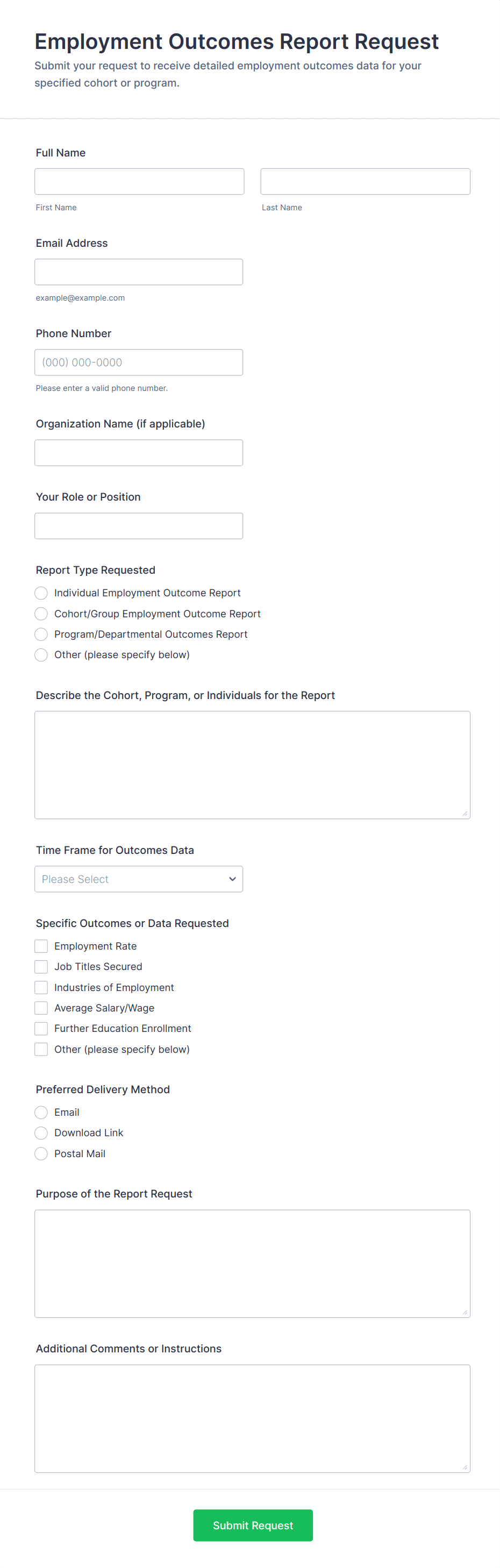
Task: Focus the Your Role or Position field
Action: click(x=139, y=526)
